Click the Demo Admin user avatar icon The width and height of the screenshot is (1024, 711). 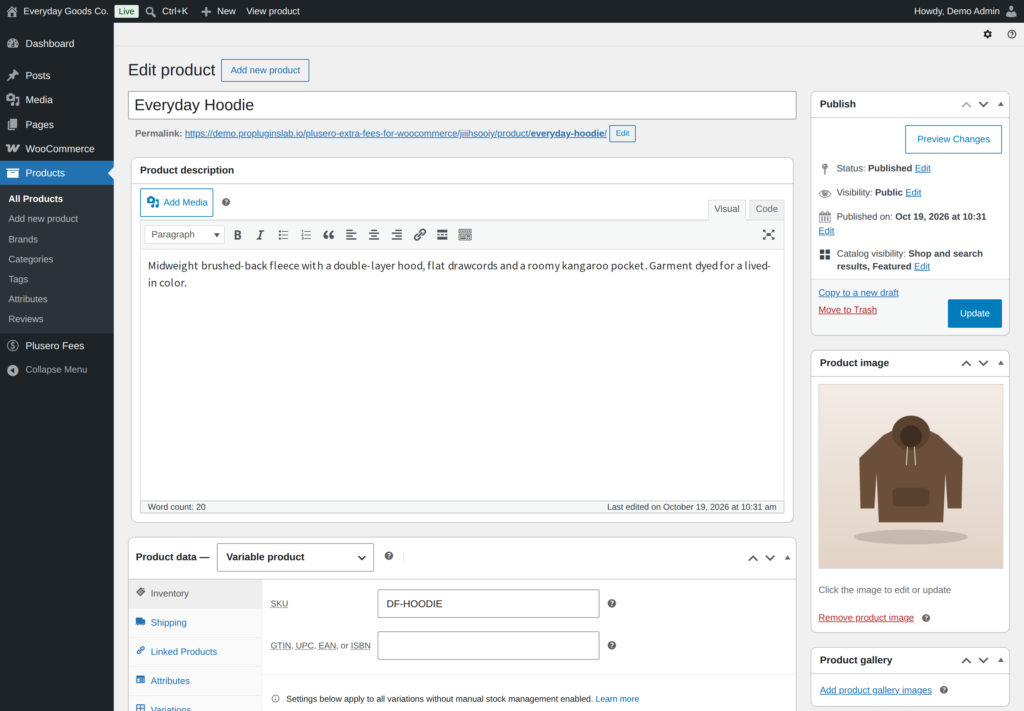[x=1012, y=11]
